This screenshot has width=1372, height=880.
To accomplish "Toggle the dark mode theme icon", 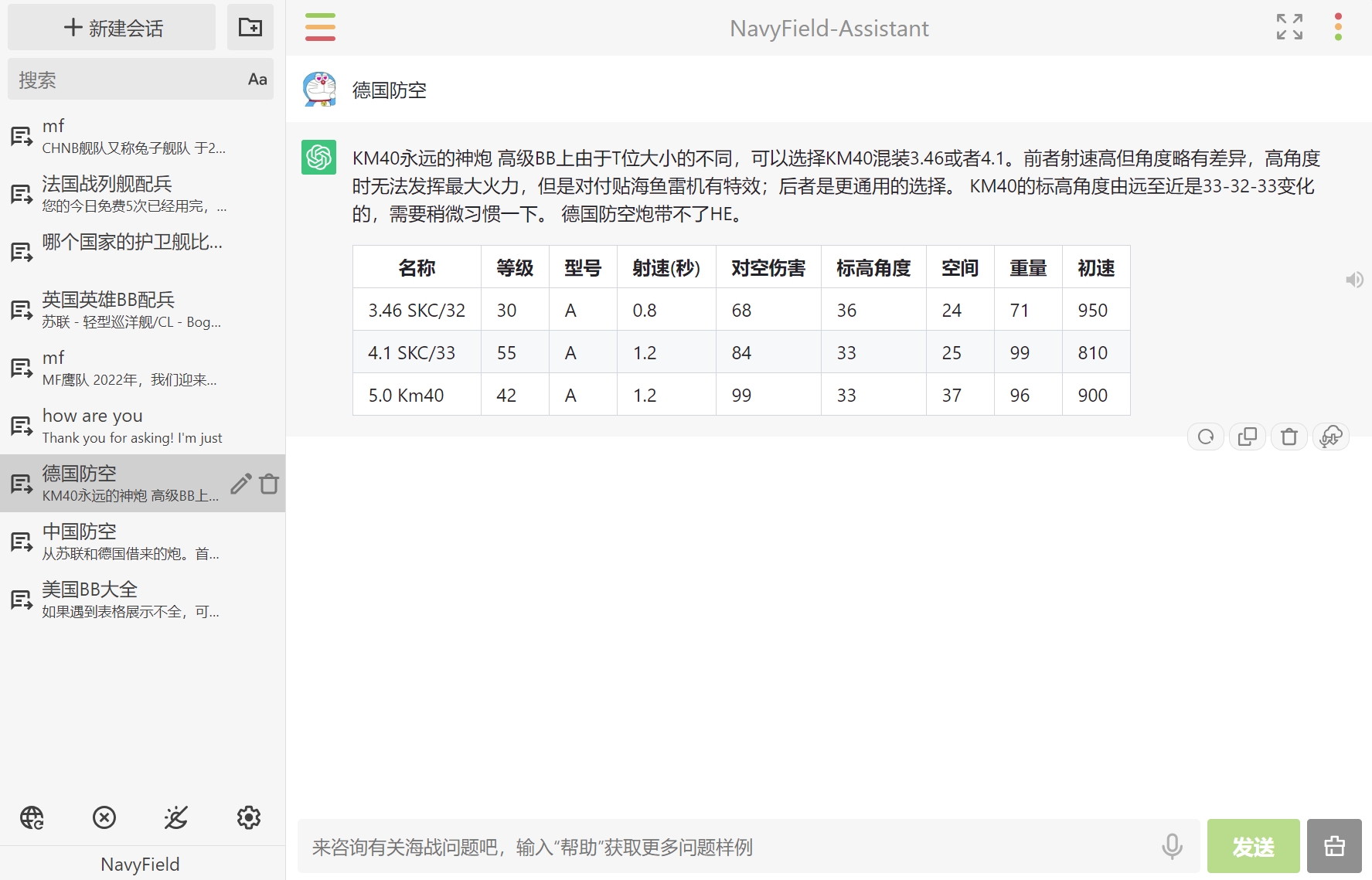I will coord(176,817).
